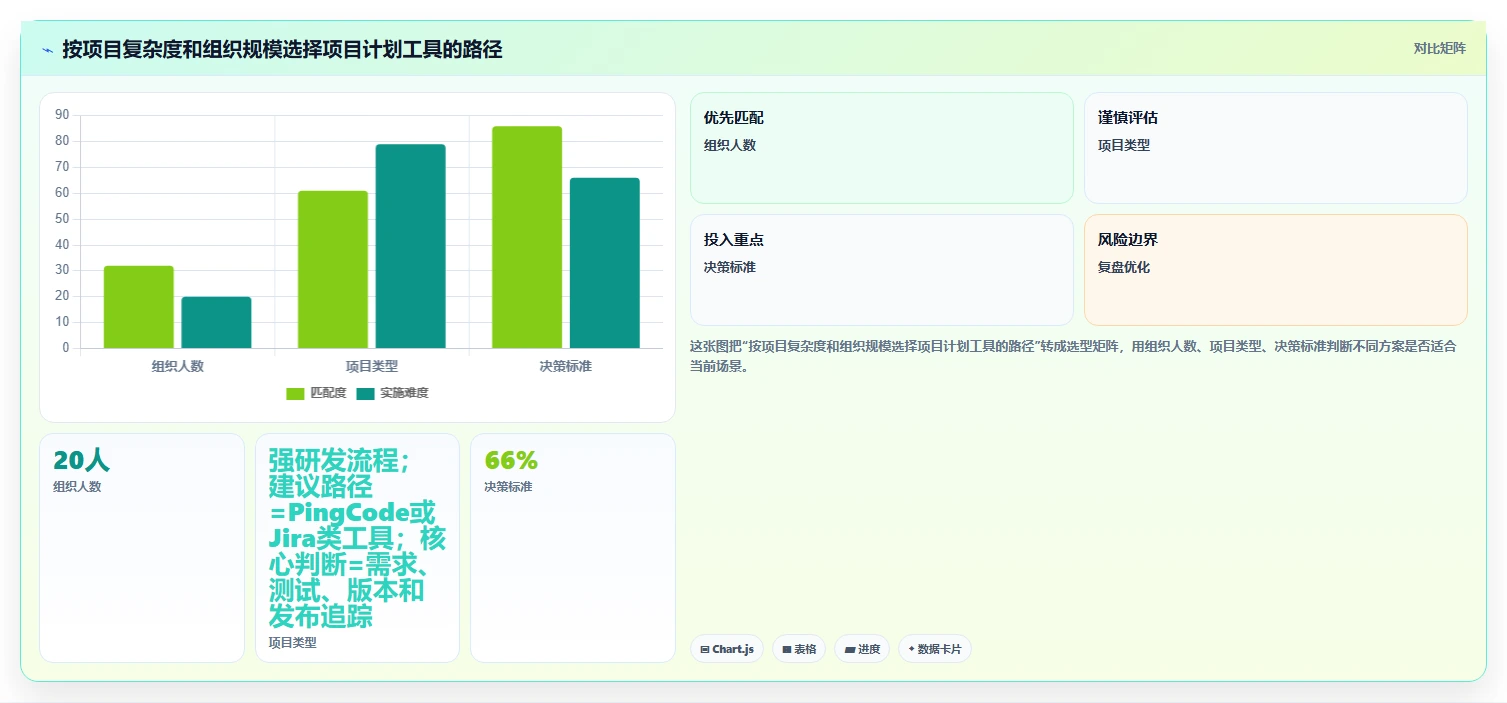Select the 决策标准 匹配度 bar at 86
Viewport: 1507px width, 703px height.
(x=526, y=237)
